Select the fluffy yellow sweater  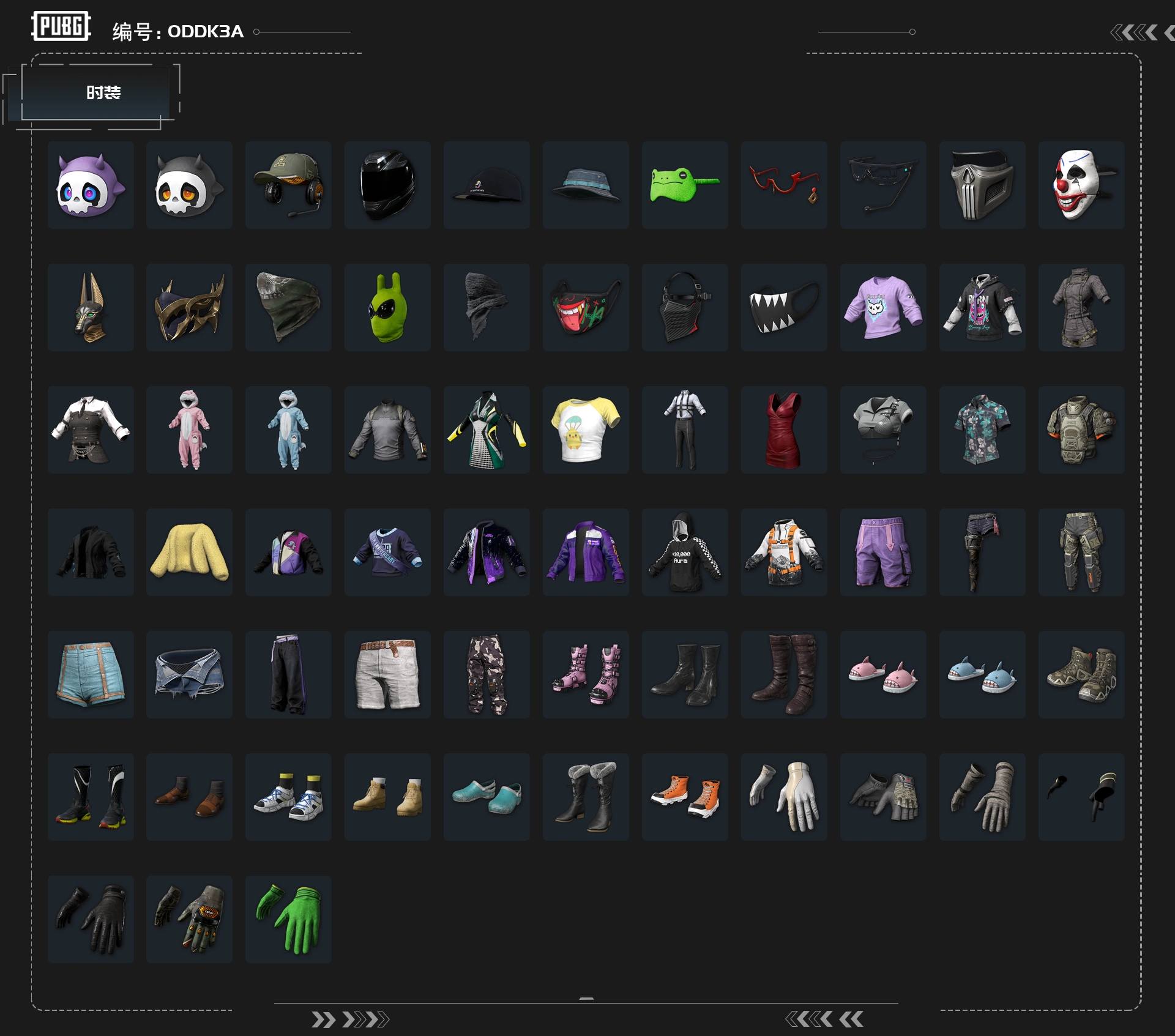point(189,552)
